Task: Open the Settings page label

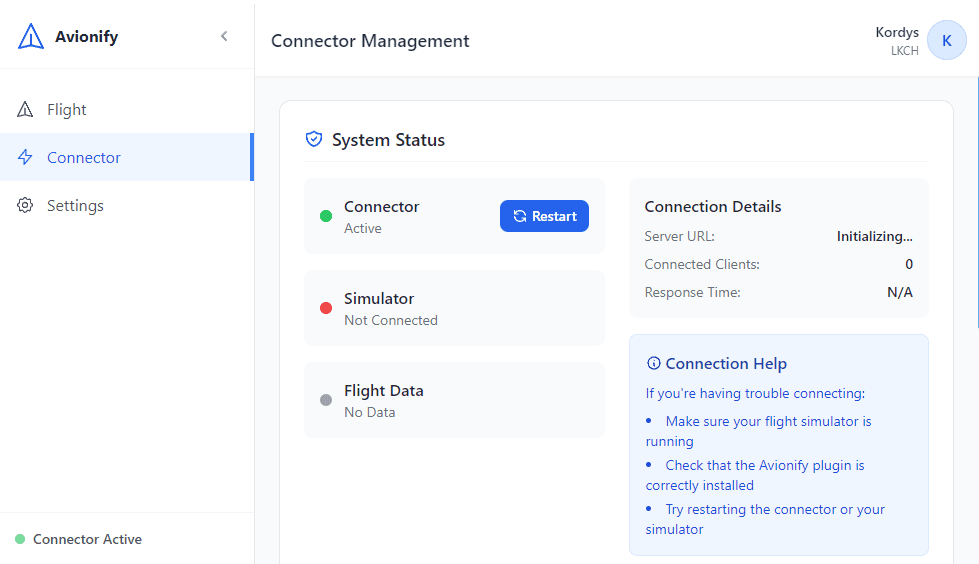Action: 75,206
